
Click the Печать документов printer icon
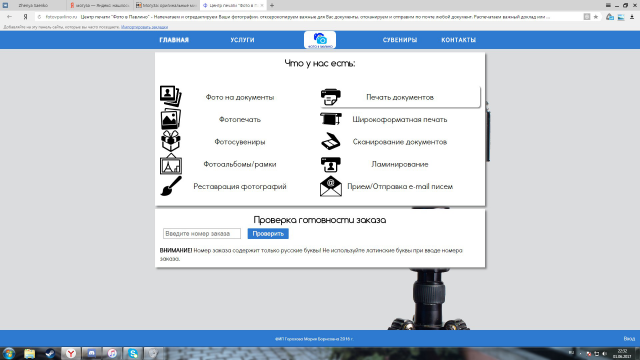click(x=331, y=97)
